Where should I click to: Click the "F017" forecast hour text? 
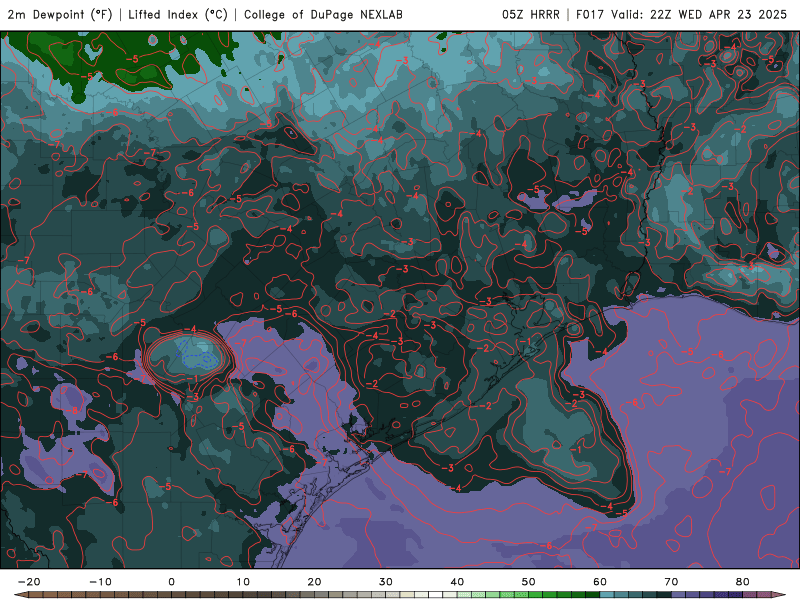pyautogui.click(x=590, y=15)
